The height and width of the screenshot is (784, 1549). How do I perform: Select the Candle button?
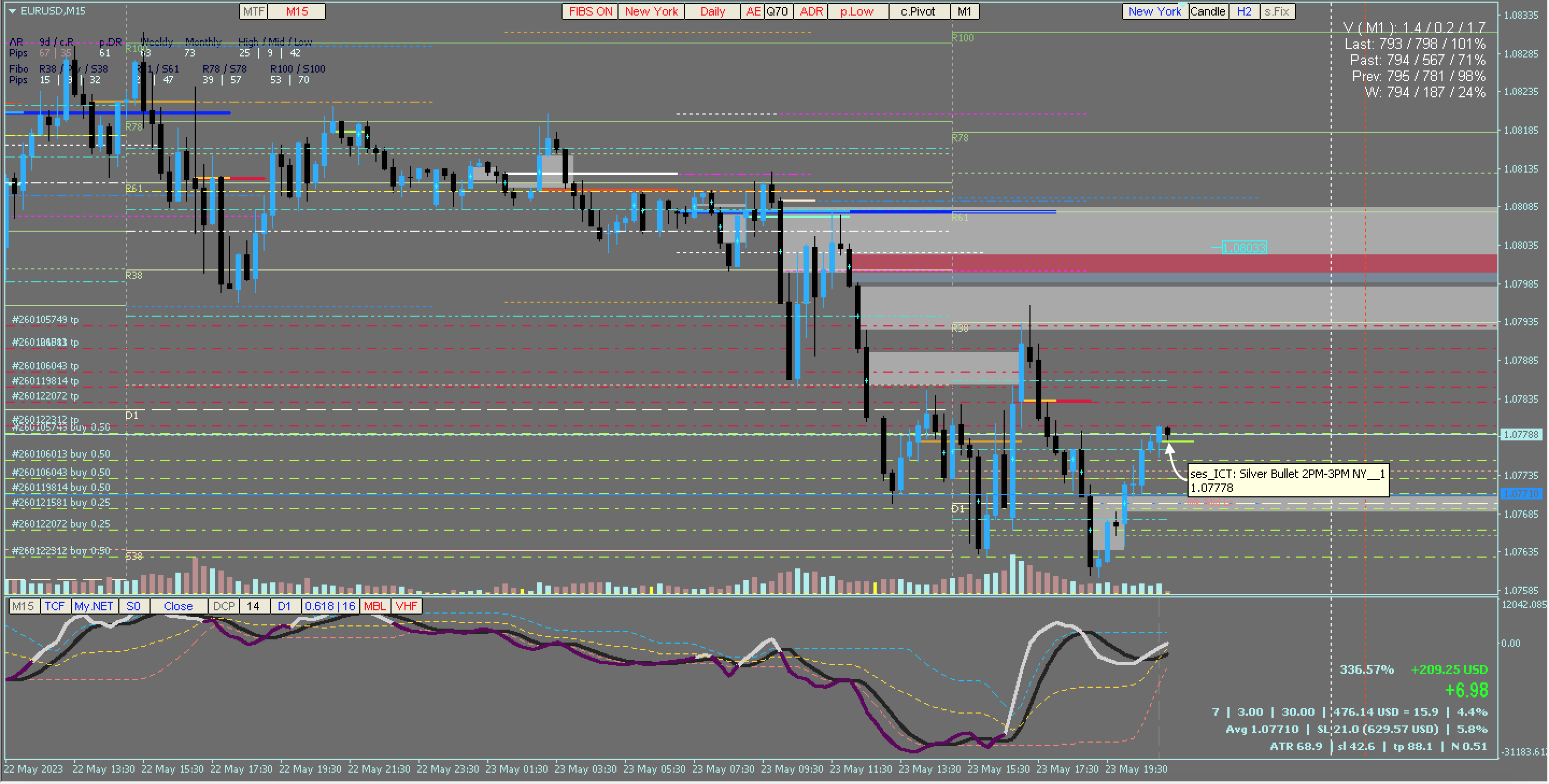click(x=1207, y=11)
